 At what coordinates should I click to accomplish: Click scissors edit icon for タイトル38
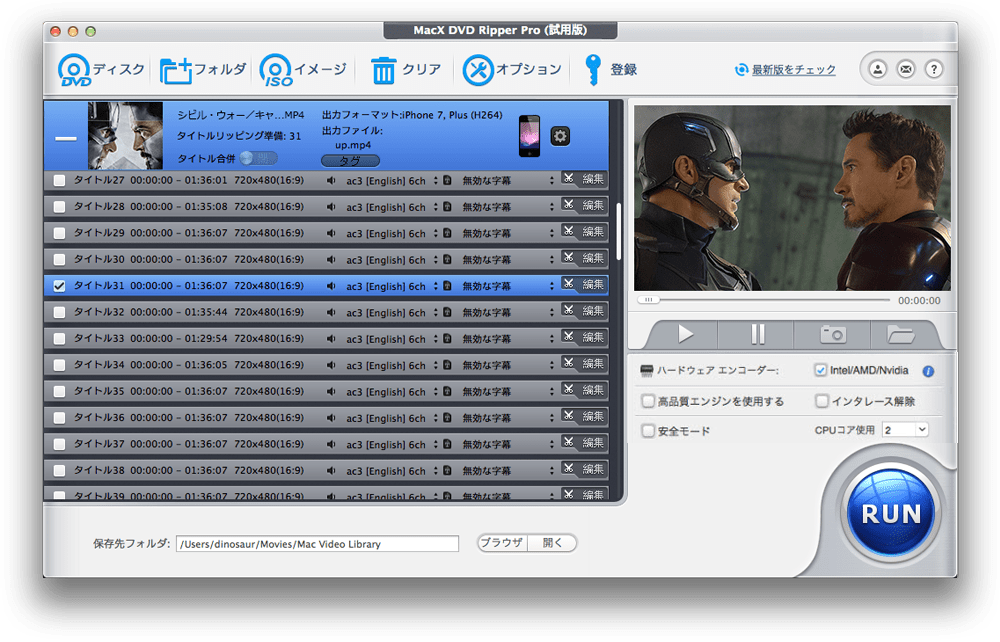coord(568,468)
